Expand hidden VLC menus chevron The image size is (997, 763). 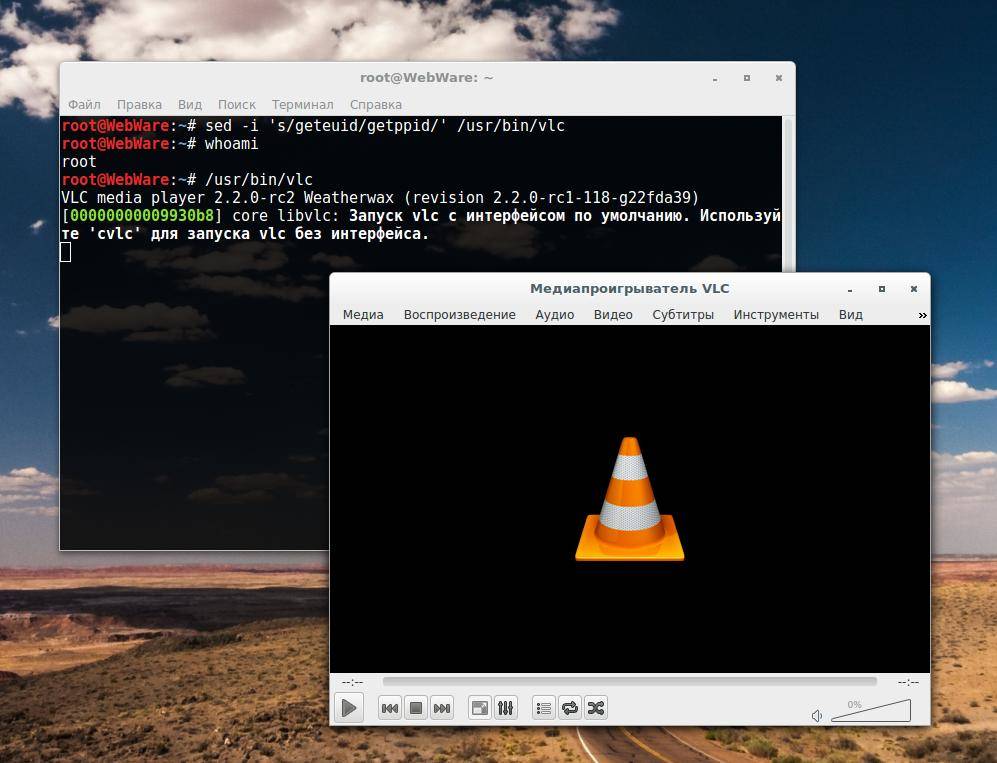coord(922,315)
